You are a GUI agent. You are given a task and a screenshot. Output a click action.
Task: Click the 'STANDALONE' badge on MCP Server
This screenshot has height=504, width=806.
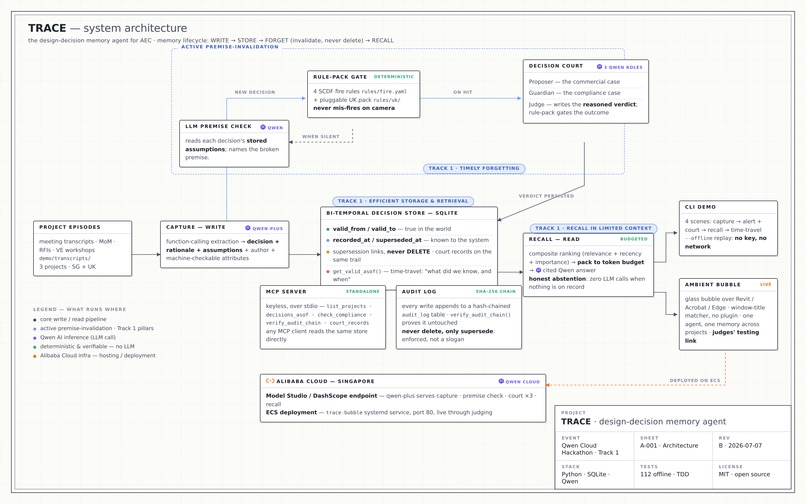[x=362, y=292]
